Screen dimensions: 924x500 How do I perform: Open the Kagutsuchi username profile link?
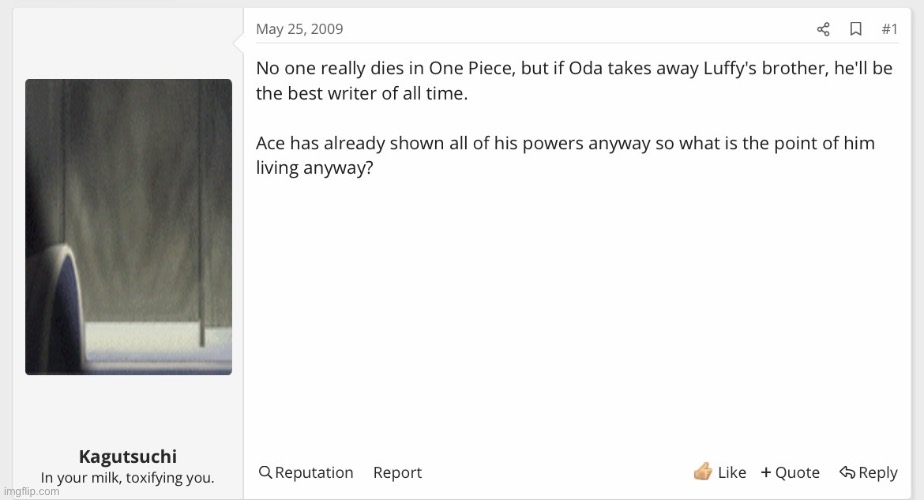pyautogui.click(x=128, y=457)
